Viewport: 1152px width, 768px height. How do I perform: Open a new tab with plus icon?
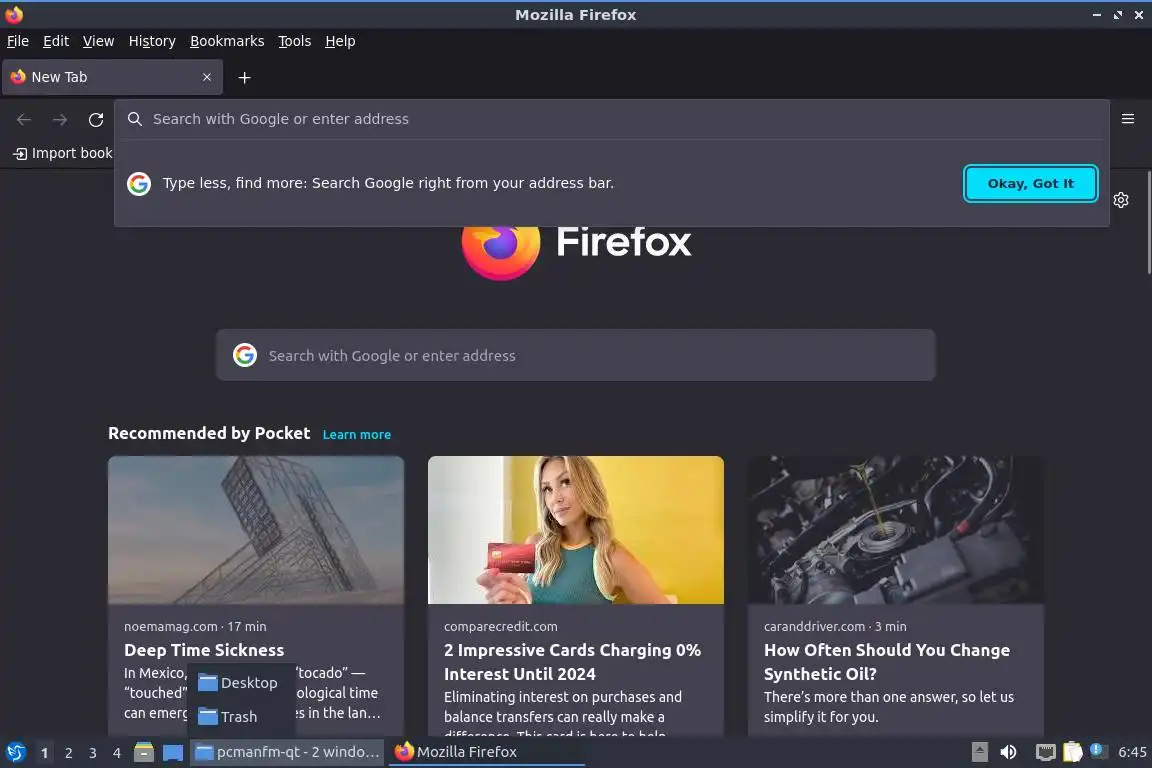245,77
